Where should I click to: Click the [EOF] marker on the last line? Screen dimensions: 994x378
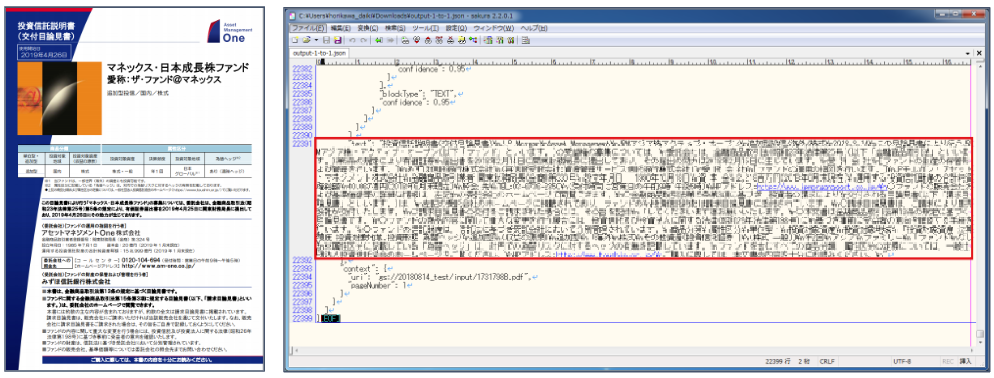(x=330, y=318)
